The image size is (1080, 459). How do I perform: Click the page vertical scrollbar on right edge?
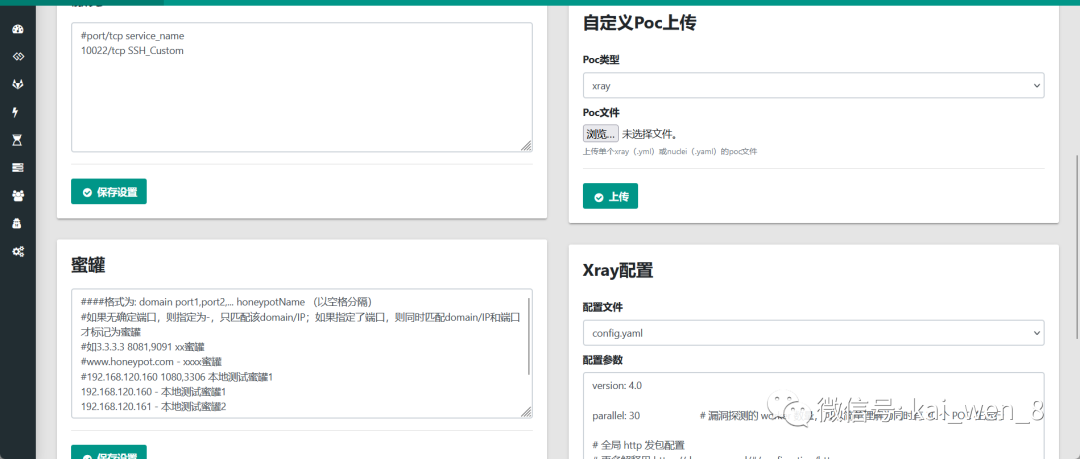pyautogui.click(x=1077, y=247)
